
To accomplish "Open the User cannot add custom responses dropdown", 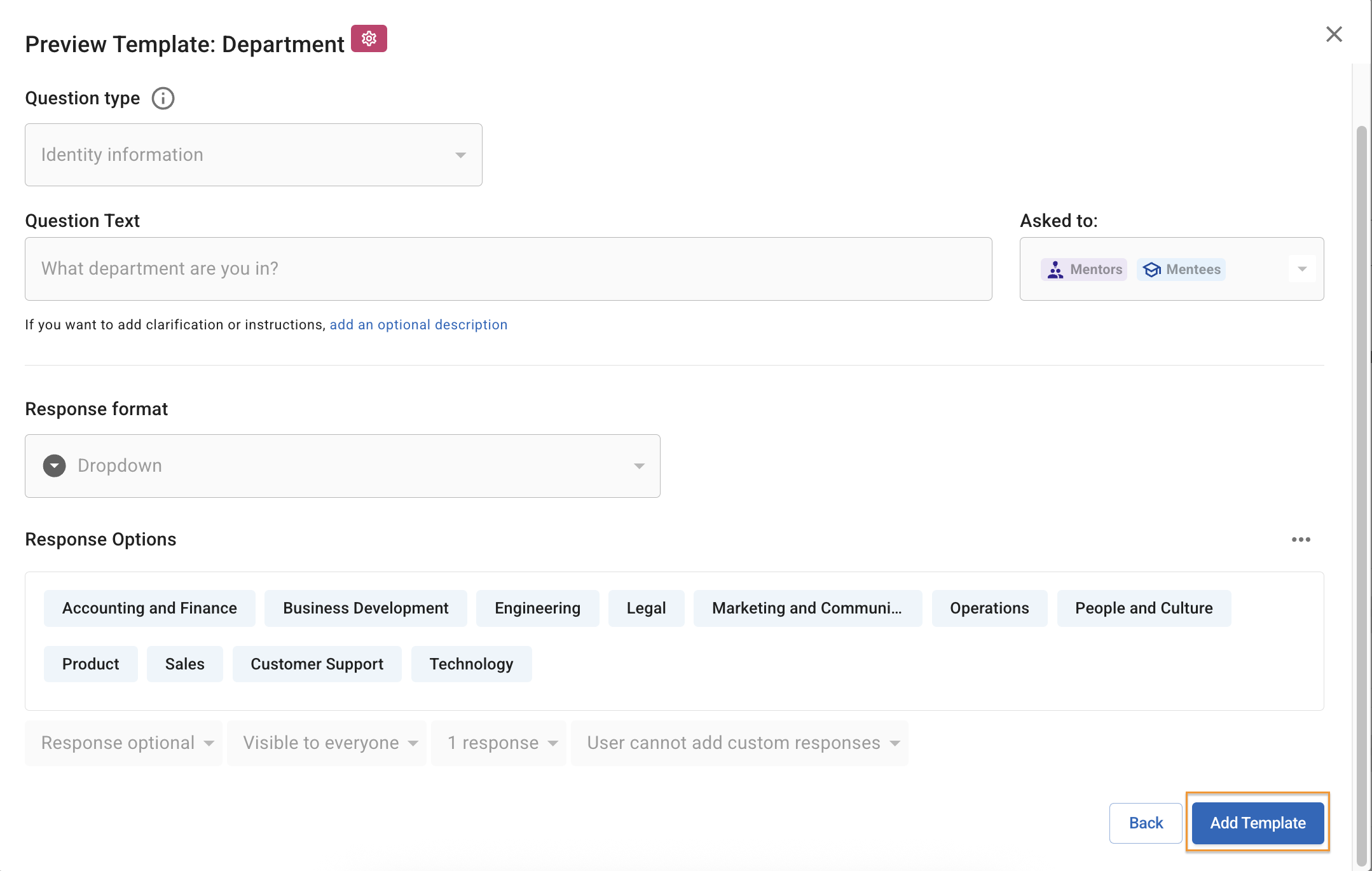I will pos(739,743).
